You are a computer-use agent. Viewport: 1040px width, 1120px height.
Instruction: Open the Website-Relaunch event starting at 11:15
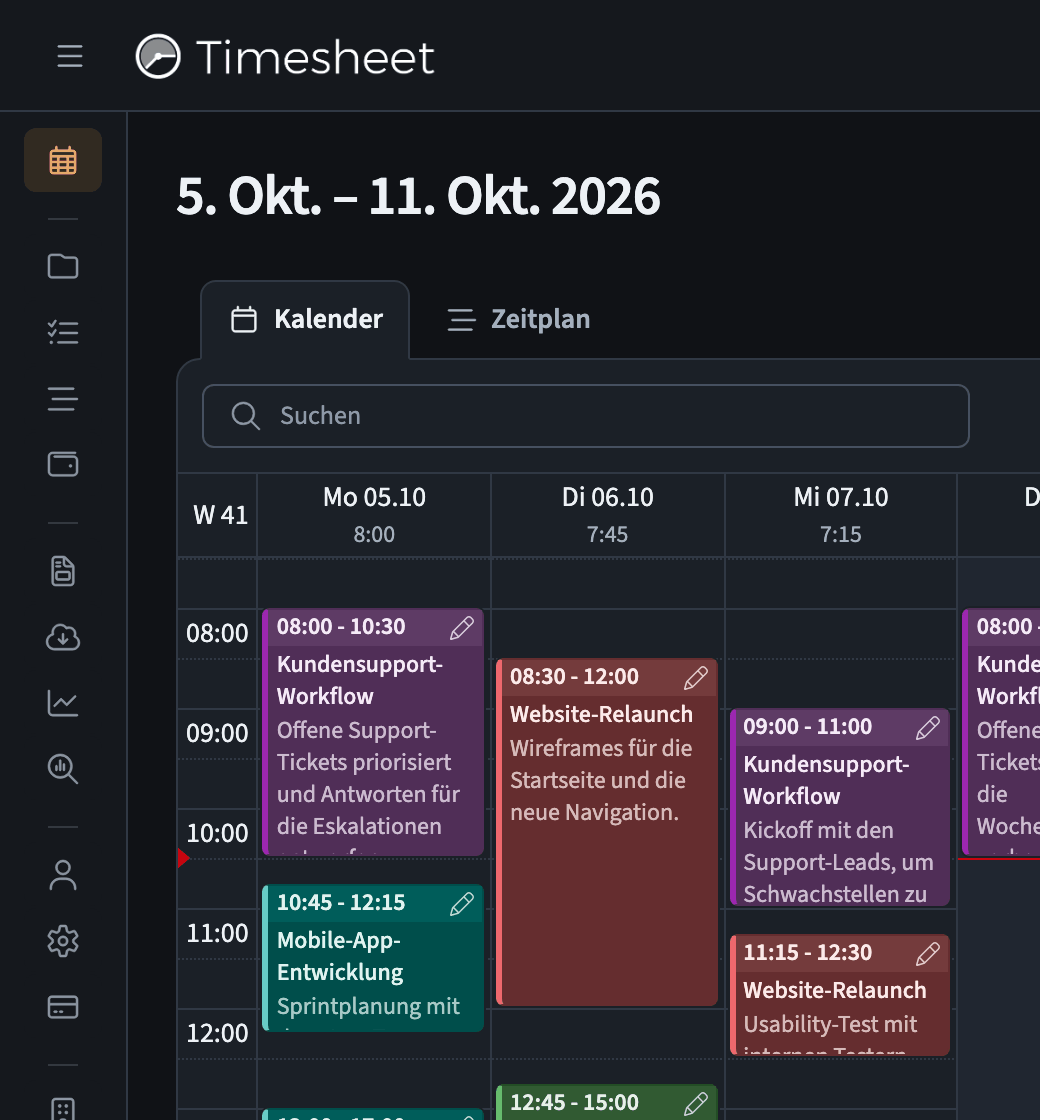pos(839,995)
